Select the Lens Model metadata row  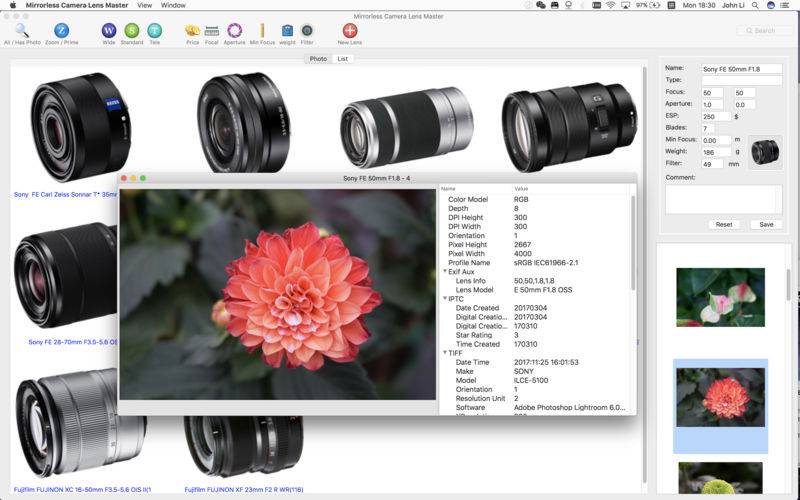click(x=535, y=290)
